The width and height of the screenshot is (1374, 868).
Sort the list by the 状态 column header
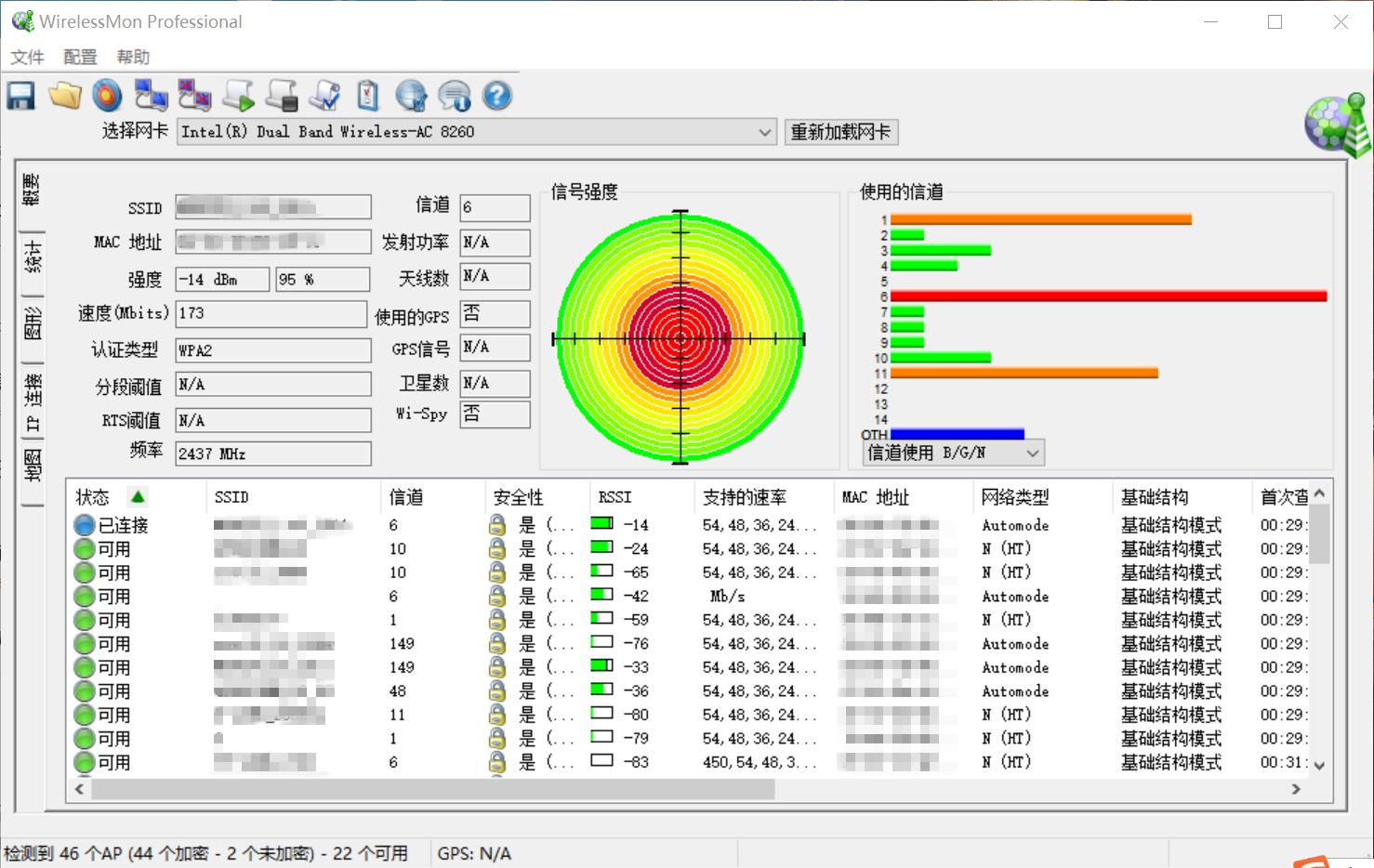135,497
